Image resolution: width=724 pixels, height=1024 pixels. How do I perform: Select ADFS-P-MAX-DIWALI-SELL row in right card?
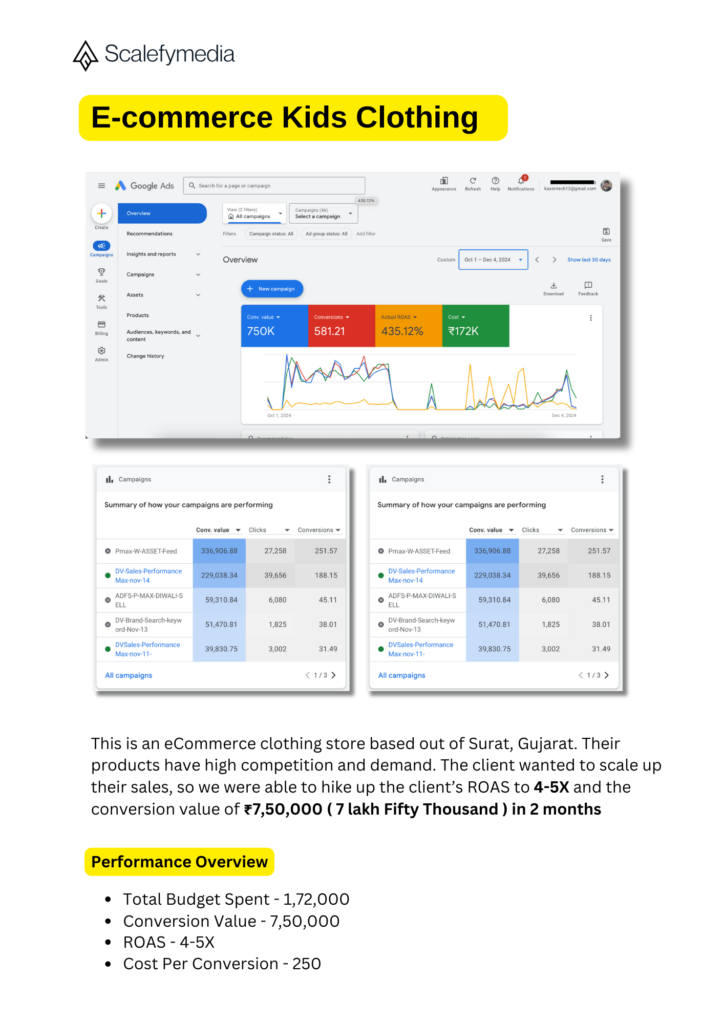point(494,600)
